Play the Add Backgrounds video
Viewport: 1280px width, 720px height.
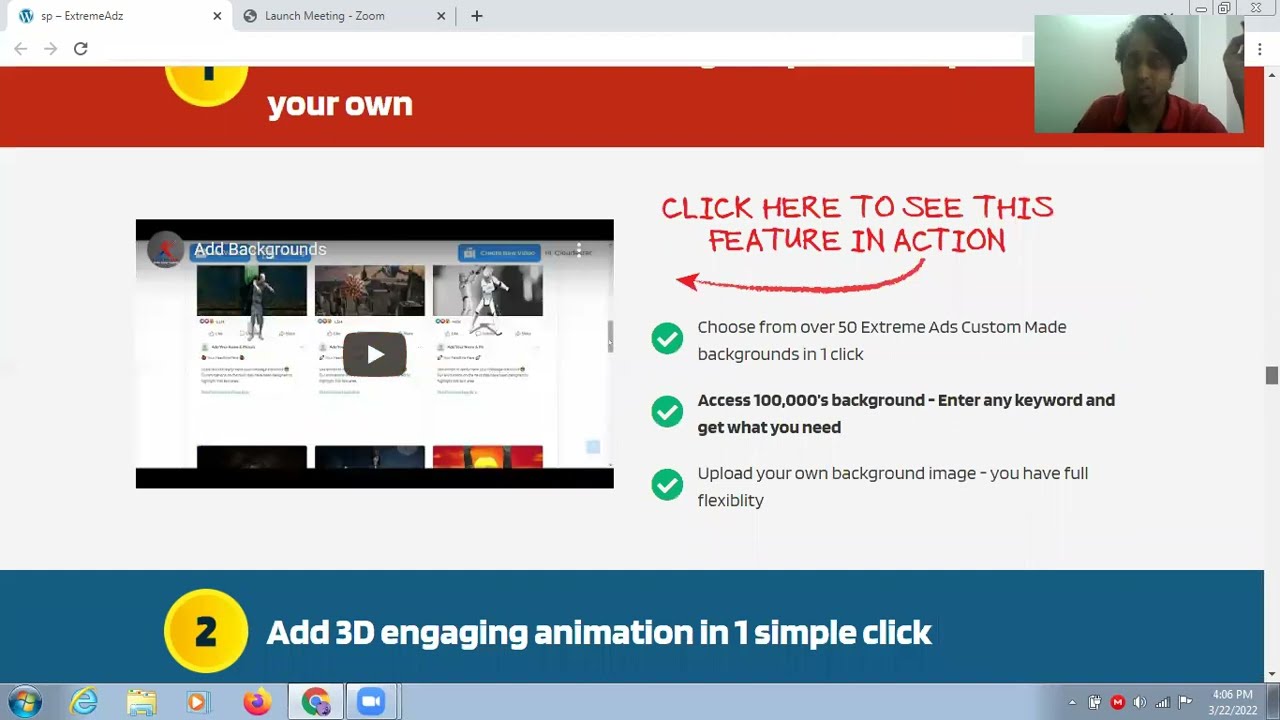point(375,354)
